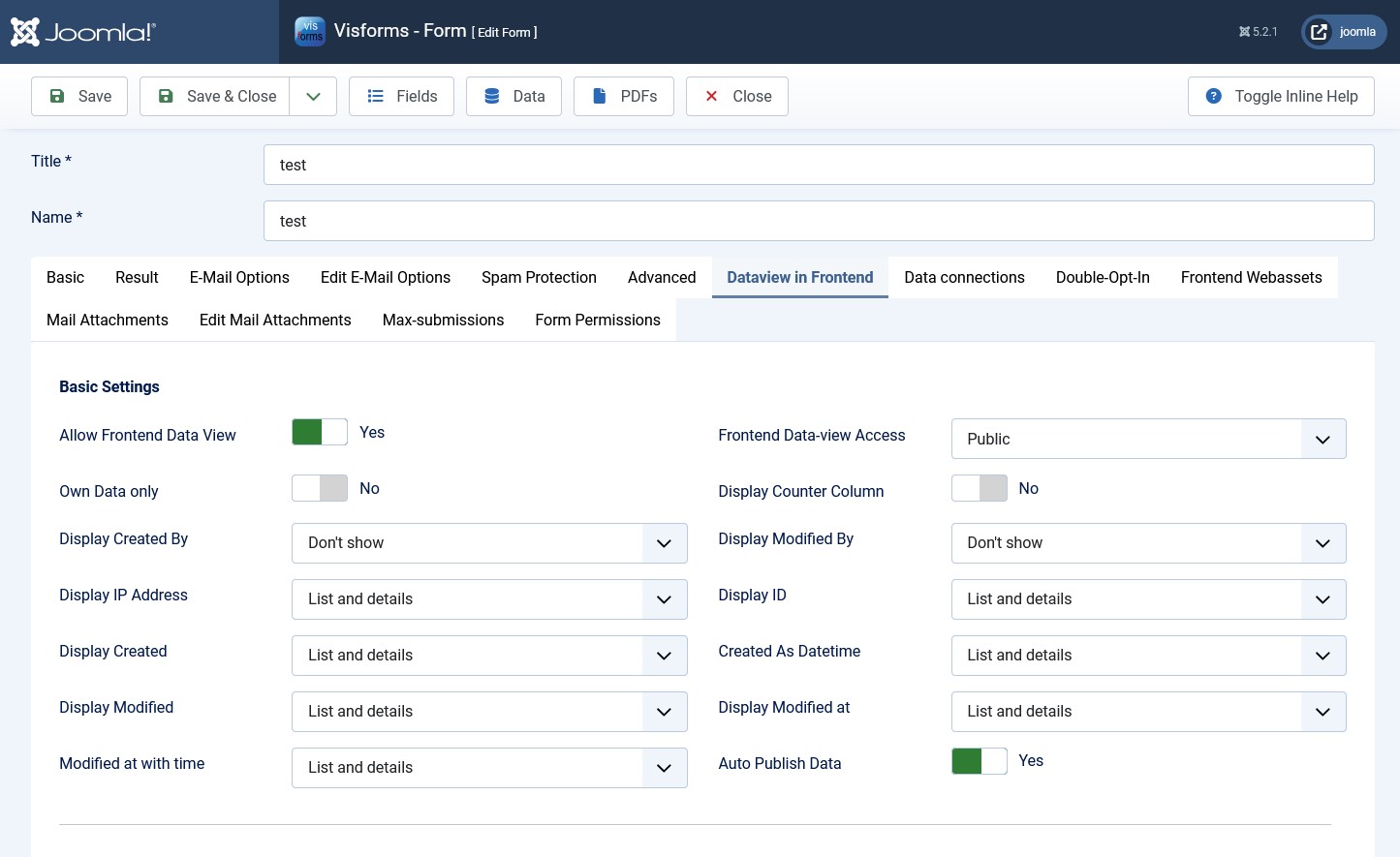This screenshot has width=1400, height=857.
Task: Enable the Display Counter Column switch
Action: [980, 488]
